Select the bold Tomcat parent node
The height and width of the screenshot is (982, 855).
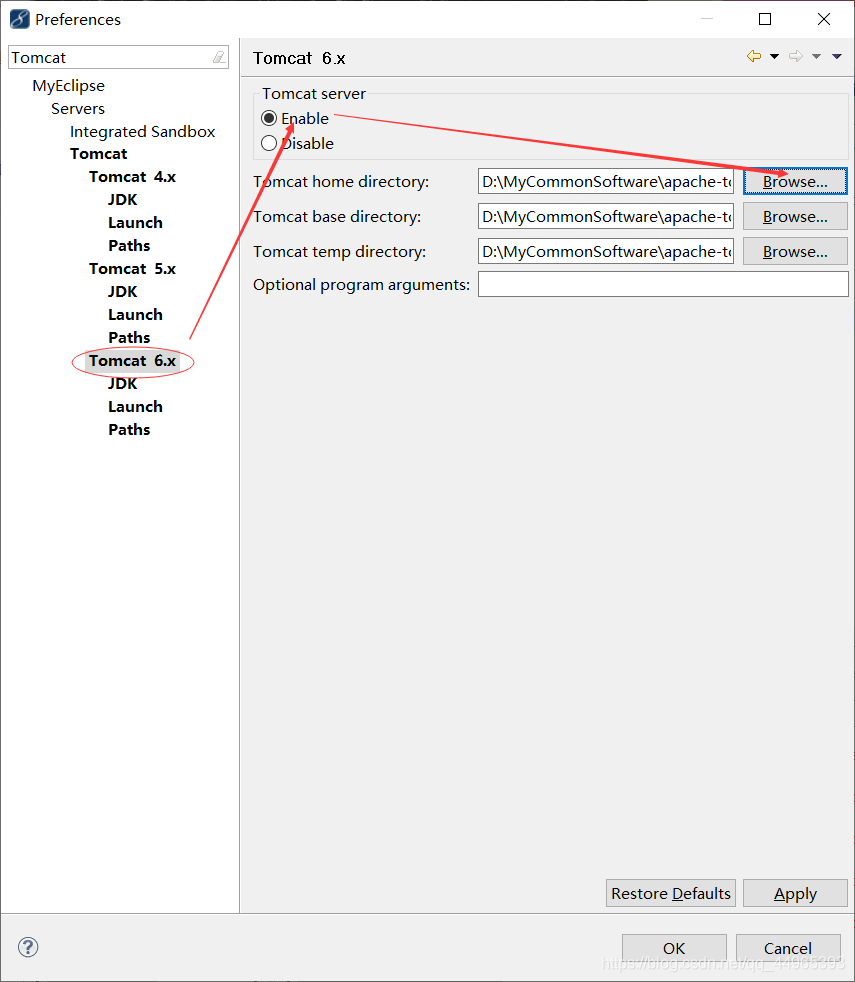tap(98, 154)
